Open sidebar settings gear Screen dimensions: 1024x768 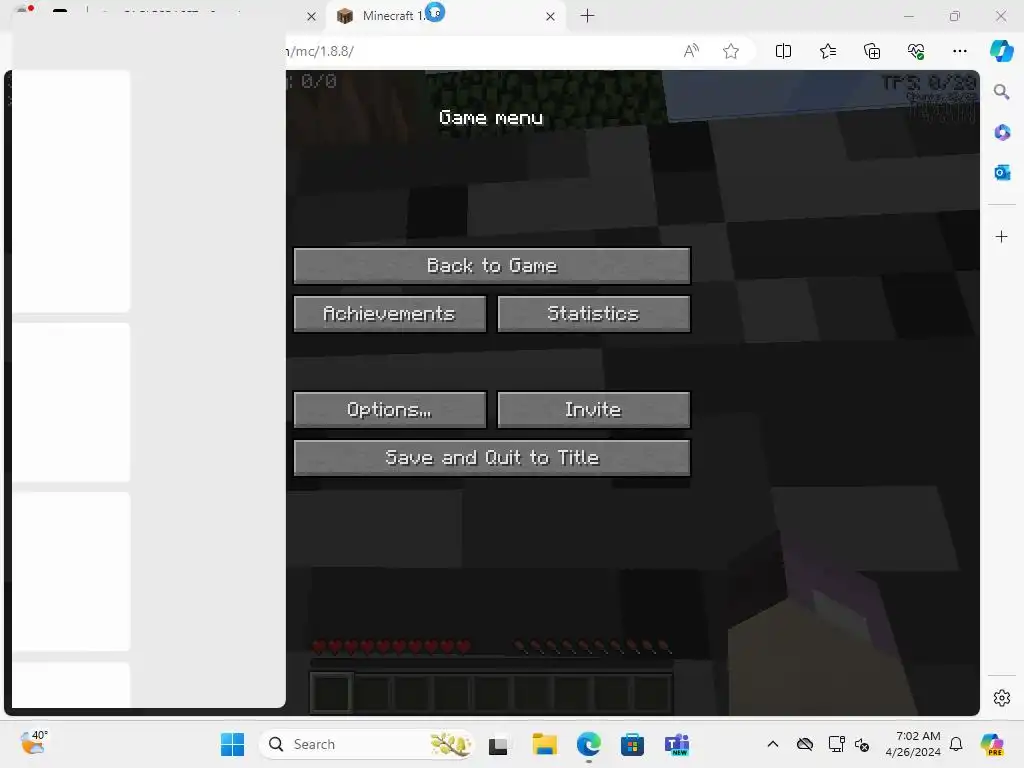1001,697
